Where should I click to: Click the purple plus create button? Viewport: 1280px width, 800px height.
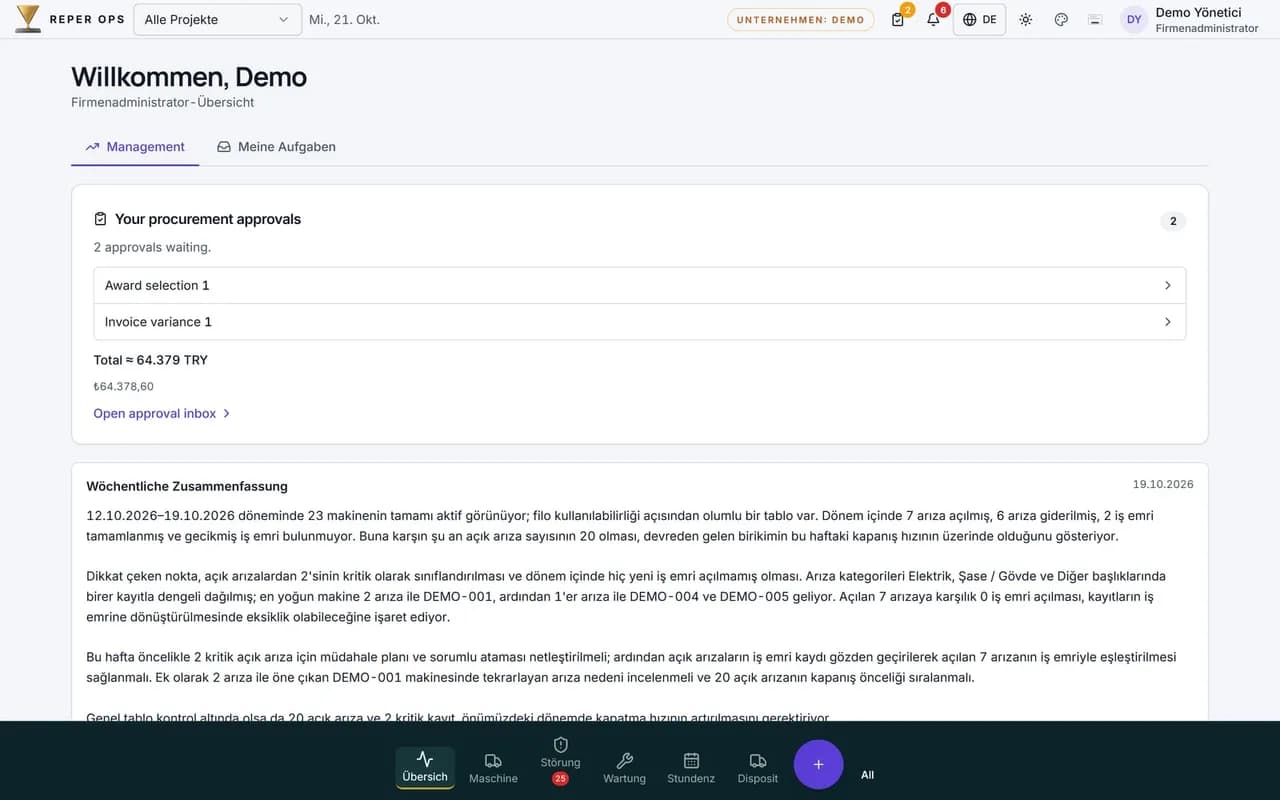[x=818, y=764]
